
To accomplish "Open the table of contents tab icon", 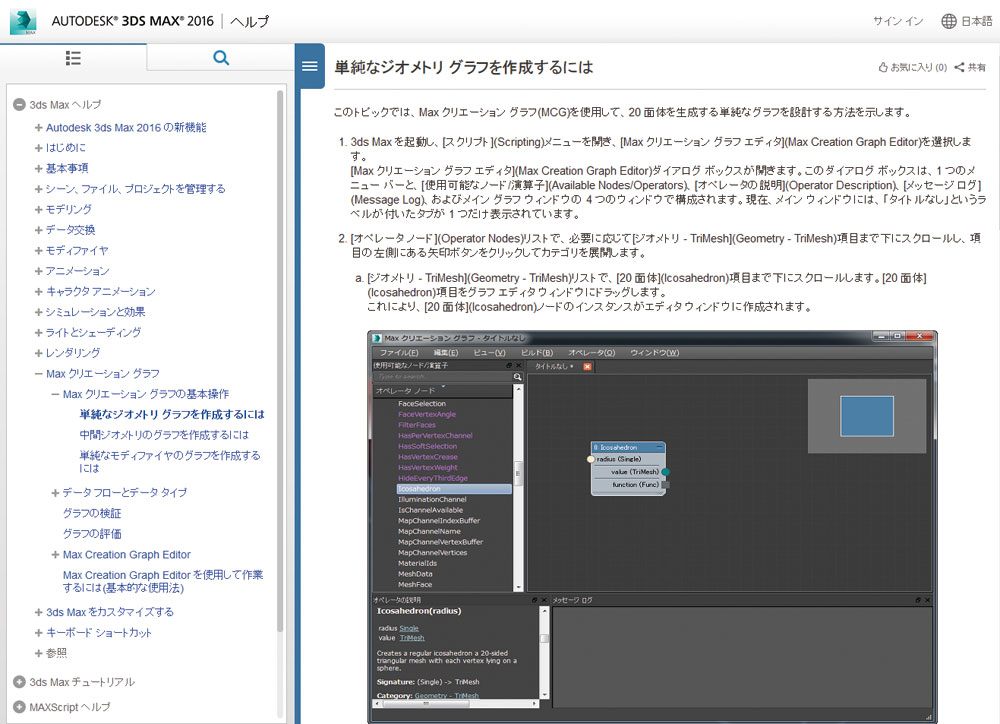I will [73, 58].
